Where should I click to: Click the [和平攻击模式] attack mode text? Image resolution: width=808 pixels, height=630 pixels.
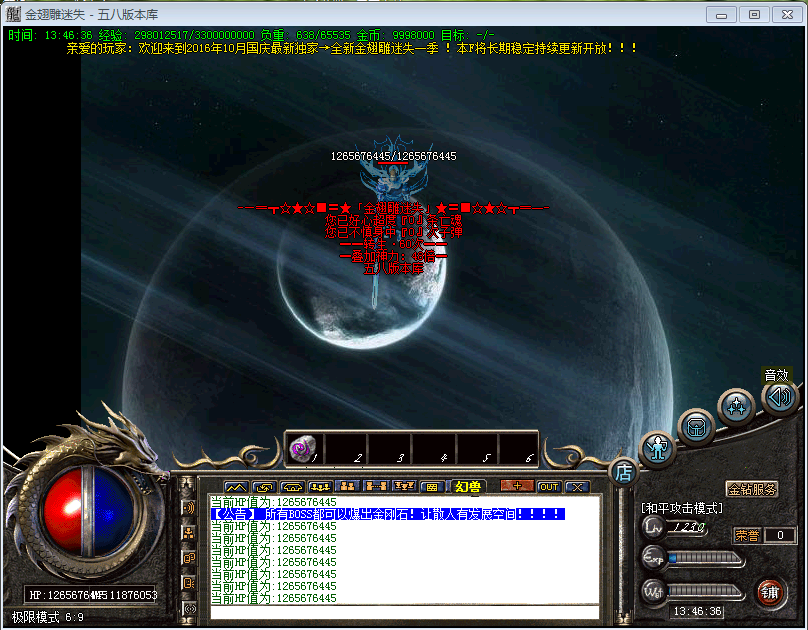point(682,508)
